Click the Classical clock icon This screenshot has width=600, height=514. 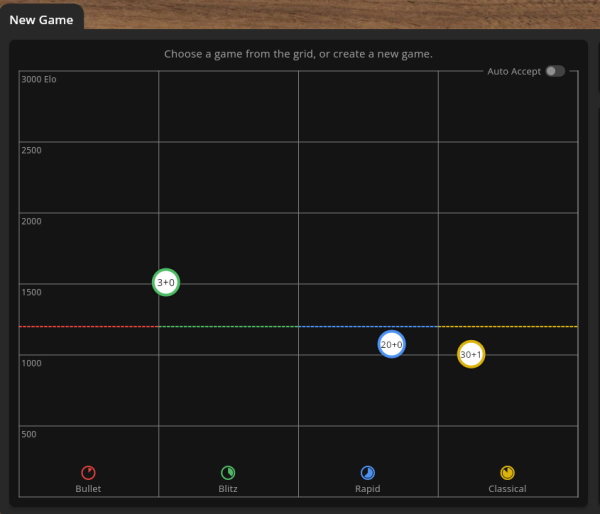click(507, 473)
